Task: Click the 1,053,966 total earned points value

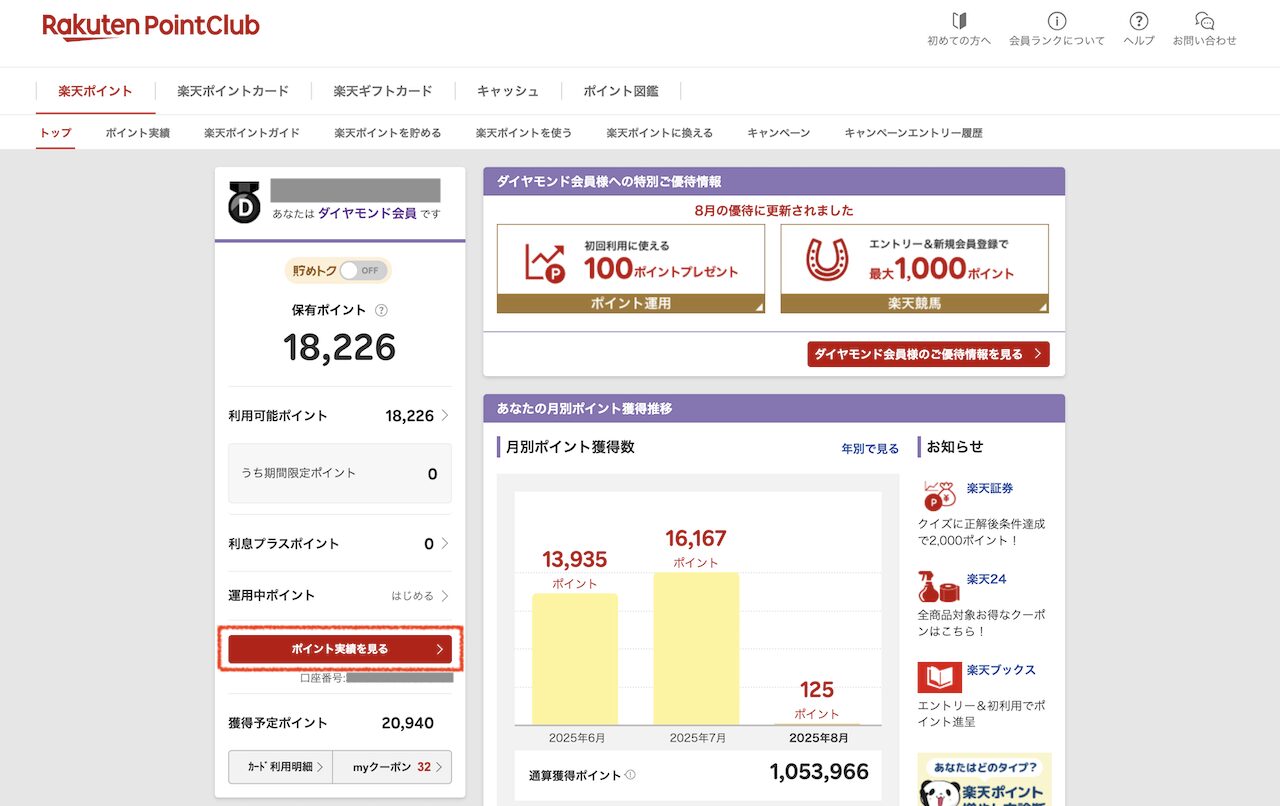Action: 819,772
